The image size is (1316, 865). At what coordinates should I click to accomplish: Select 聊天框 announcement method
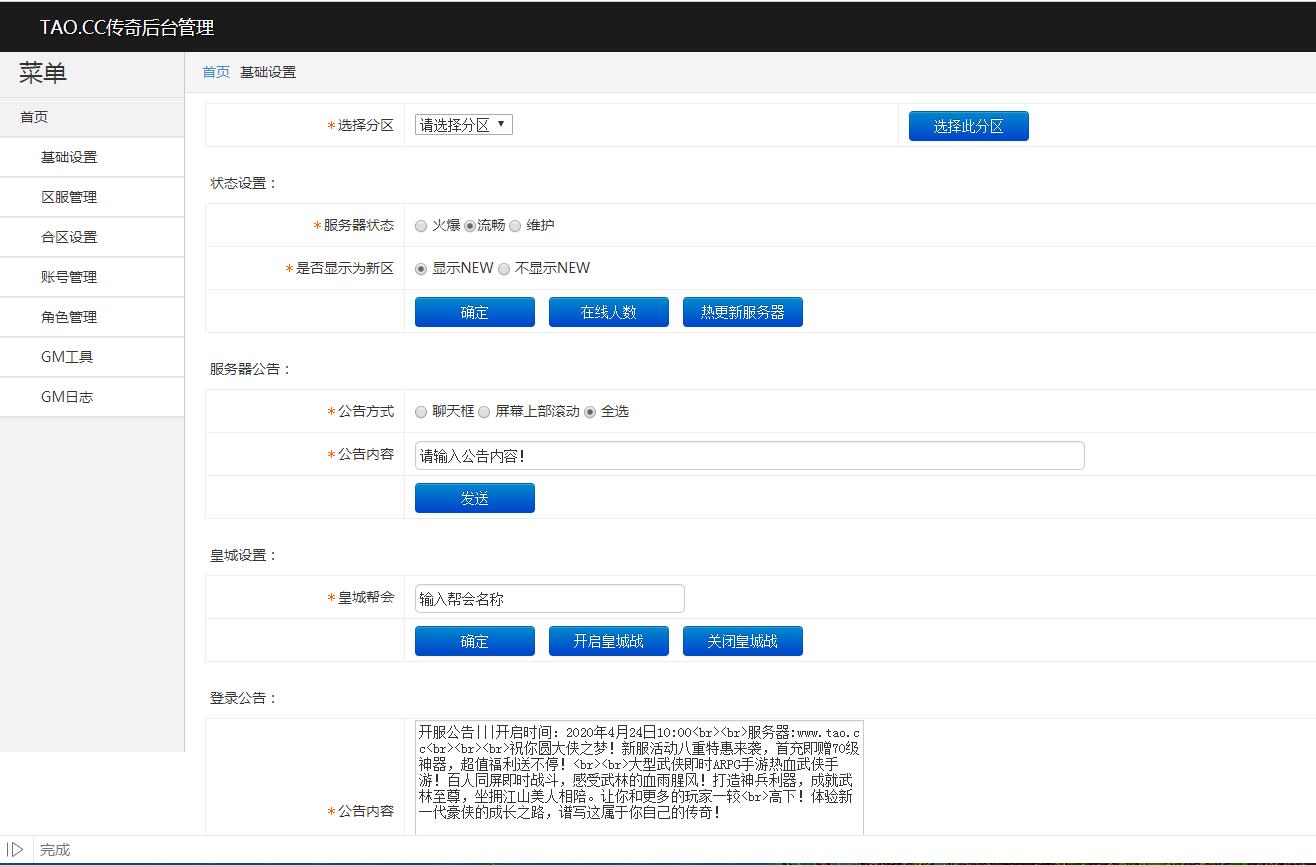pos(421,412)
